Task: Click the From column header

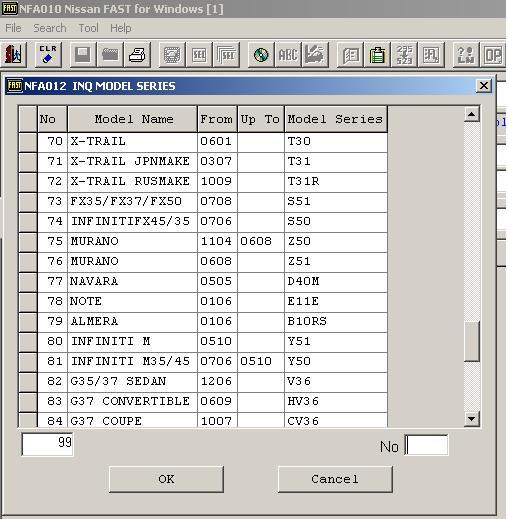Action: [x=217, y=119]
